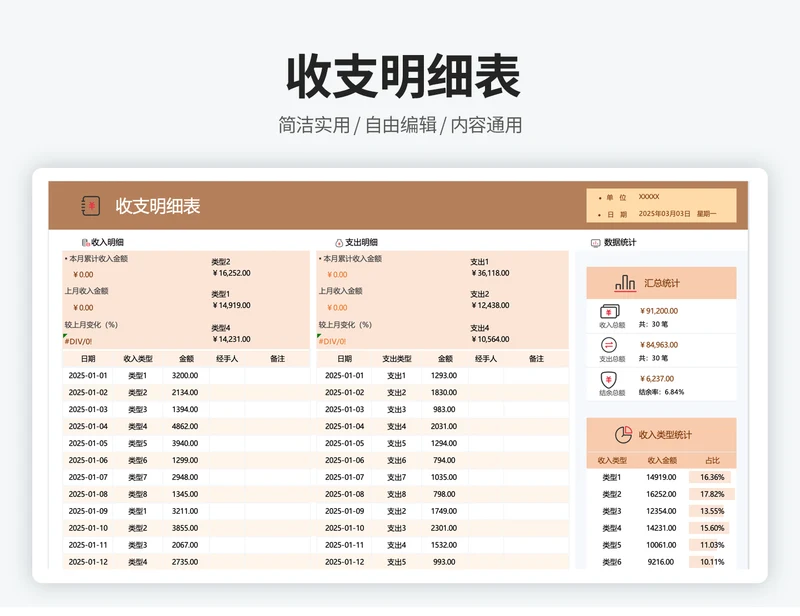Select statistic amount cell 12354.00
The image size is (800, 616).
point(661,511)
